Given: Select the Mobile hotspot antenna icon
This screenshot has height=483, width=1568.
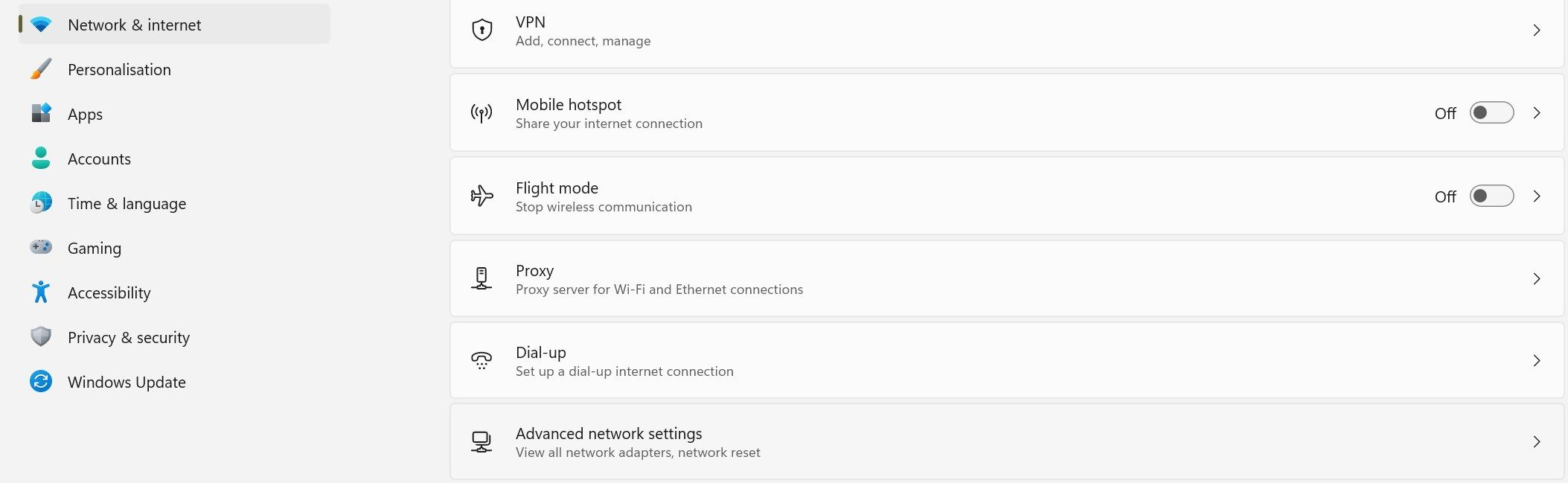Looking at the screenshot, I should coord(481,113).
